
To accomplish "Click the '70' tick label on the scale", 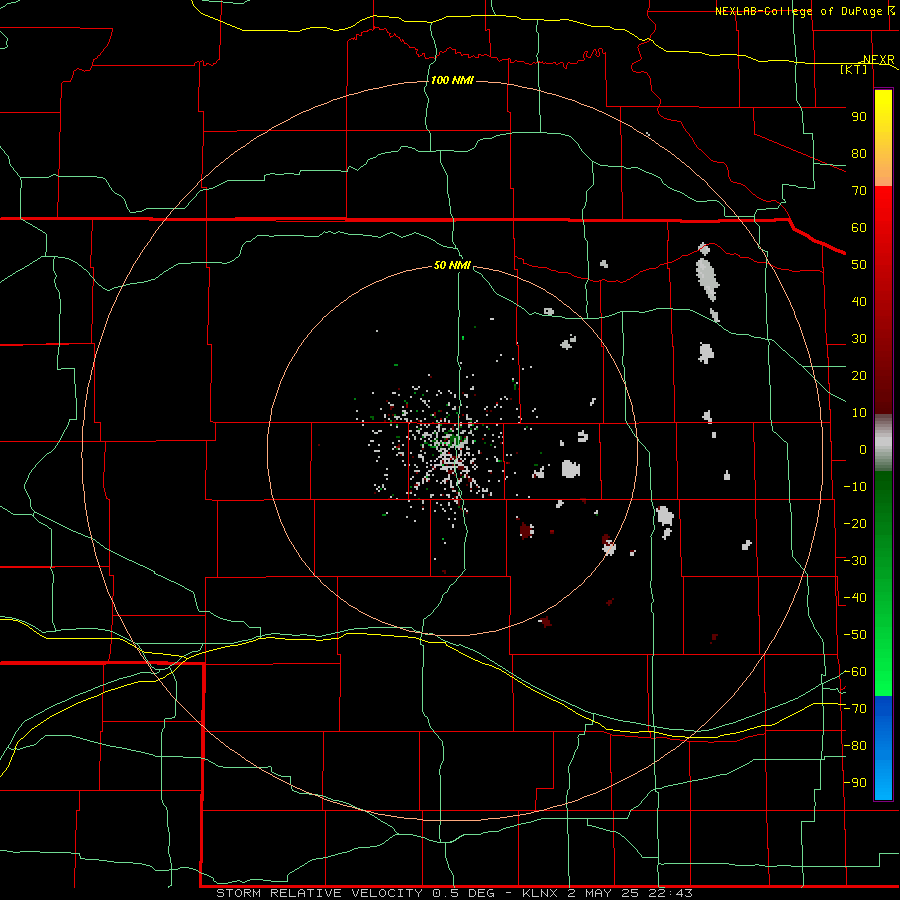I will click(x=859, y=191).
